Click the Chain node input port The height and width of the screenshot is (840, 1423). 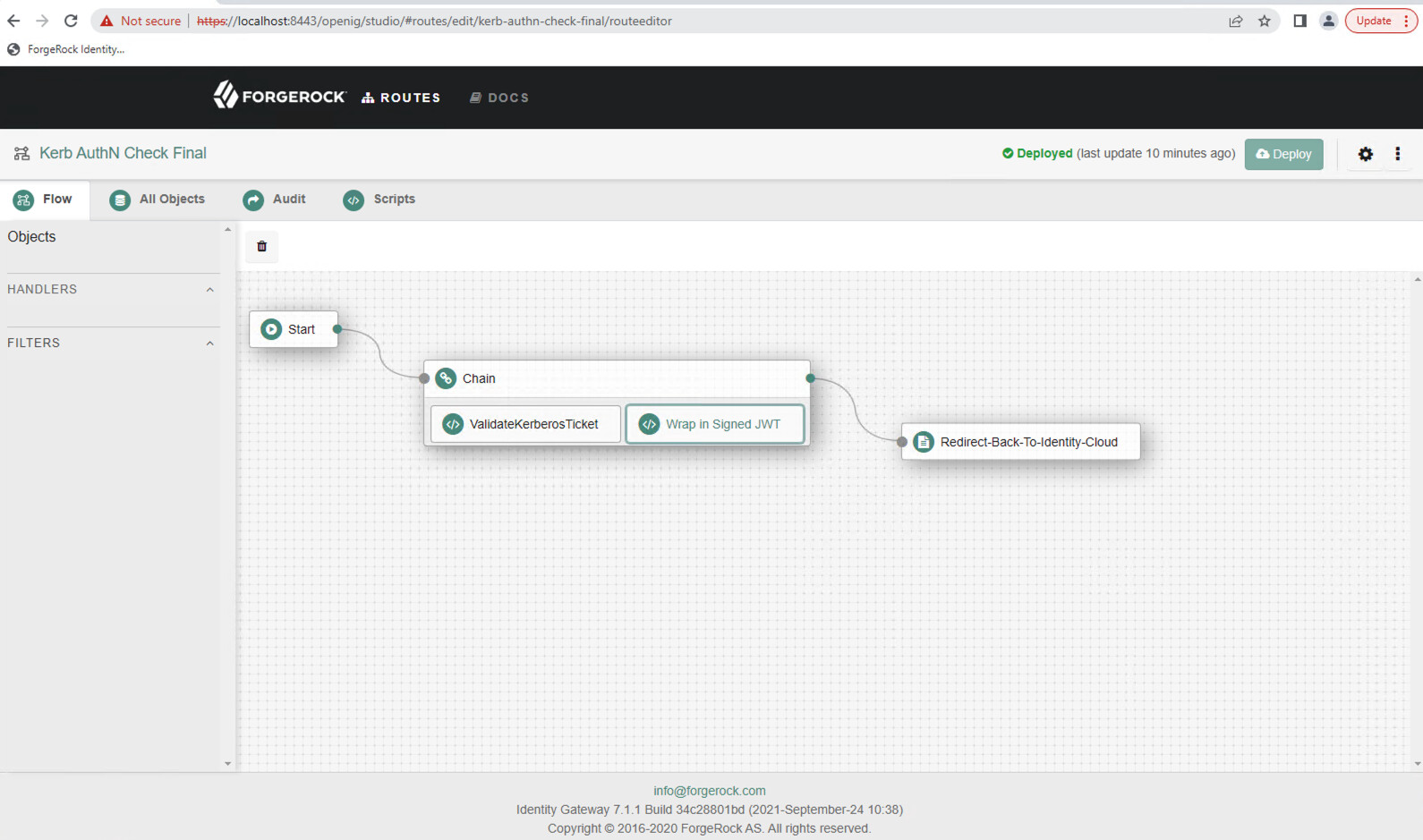coord(424,378)
